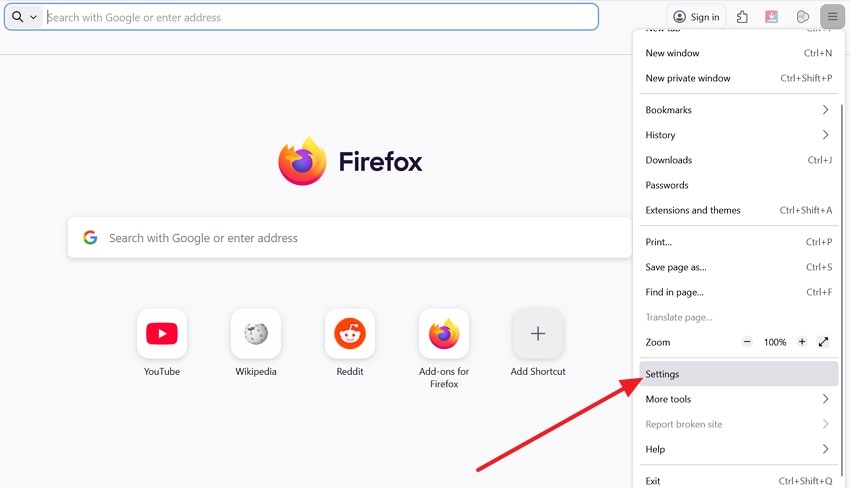Toggle the hamburger application menu button

point(832,17)
